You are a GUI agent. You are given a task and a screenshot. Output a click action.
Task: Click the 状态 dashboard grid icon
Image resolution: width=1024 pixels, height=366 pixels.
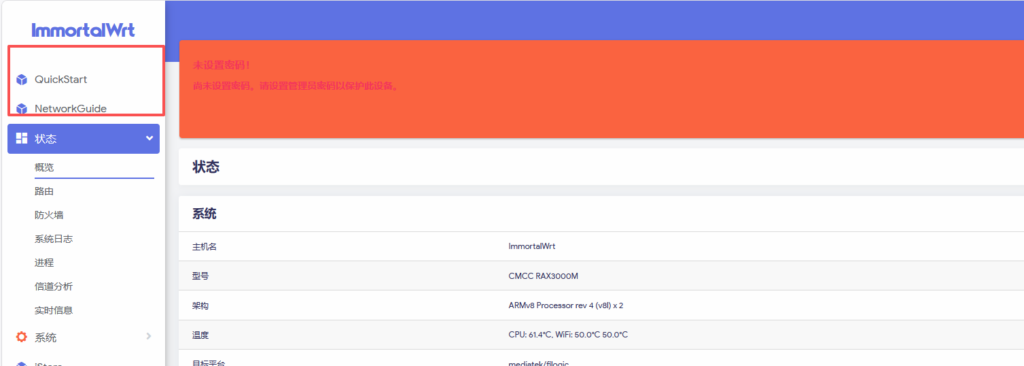(x=22, y=139)
